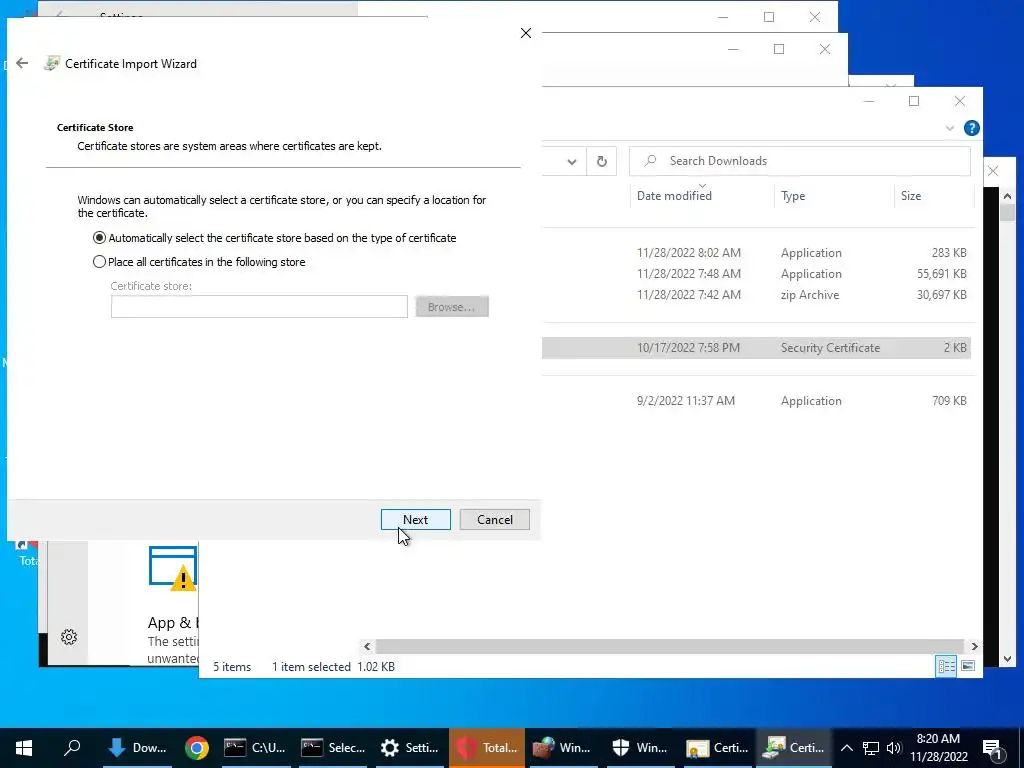Image resolution: width=1024 pixels, height=768 pixels.
Task: Switch to first Win... taskbar item with briefcase
Action: [x=562, y=748]
